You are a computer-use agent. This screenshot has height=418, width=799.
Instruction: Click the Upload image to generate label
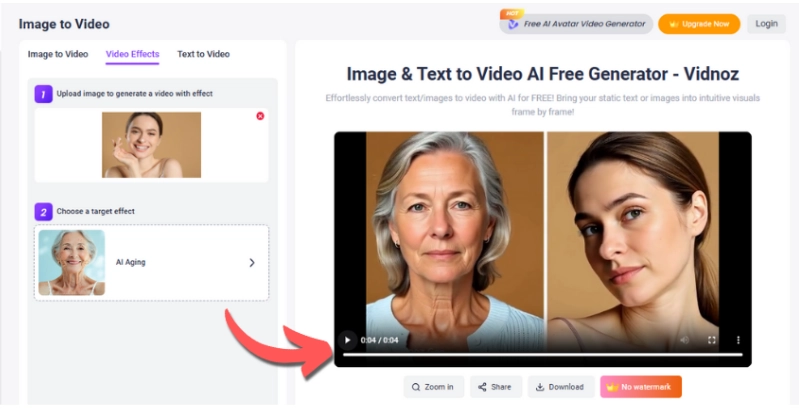click(x=135, y=94)
